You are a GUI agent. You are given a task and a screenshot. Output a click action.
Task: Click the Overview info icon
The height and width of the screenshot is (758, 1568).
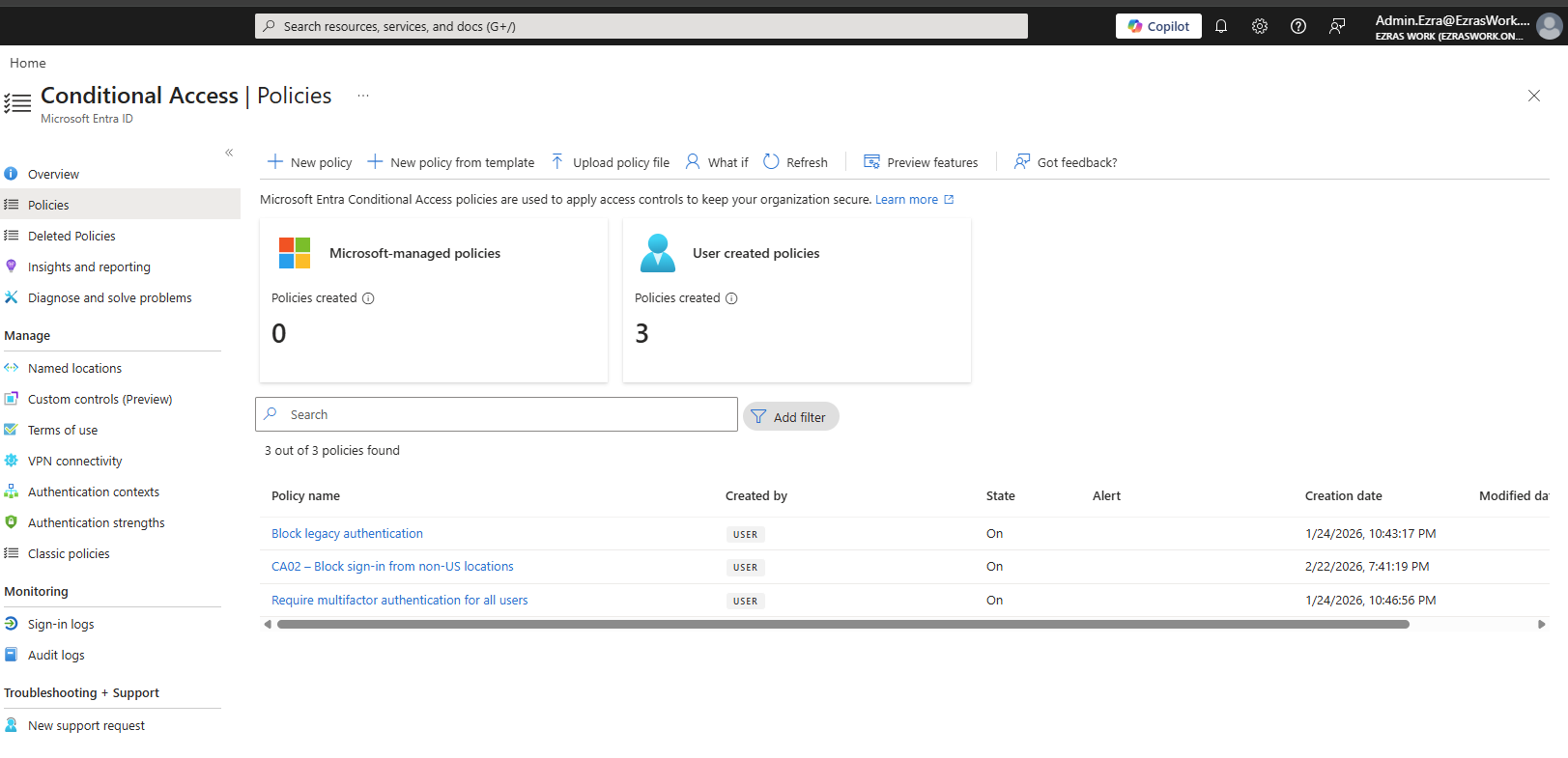coord(12,174)
